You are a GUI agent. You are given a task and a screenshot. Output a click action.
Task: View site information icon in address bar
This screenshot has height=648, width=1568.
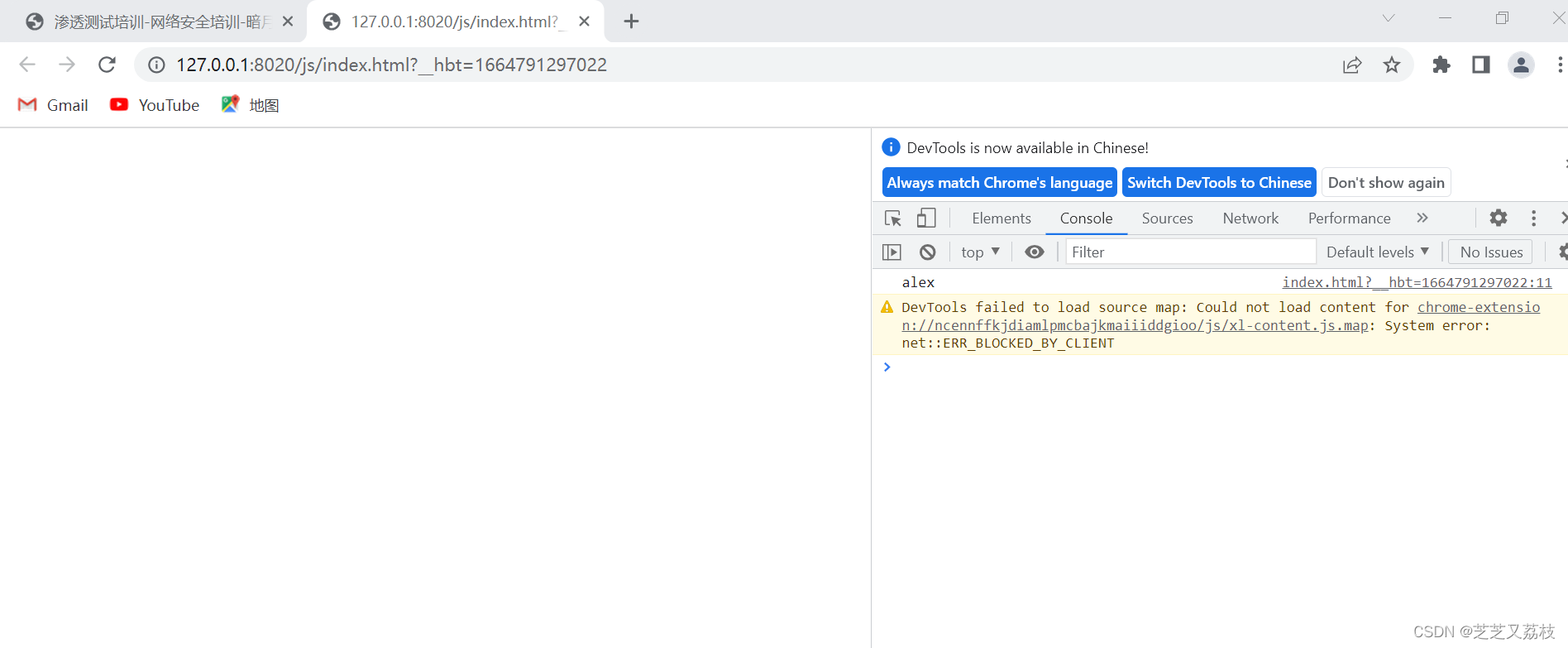pos(156,65)
